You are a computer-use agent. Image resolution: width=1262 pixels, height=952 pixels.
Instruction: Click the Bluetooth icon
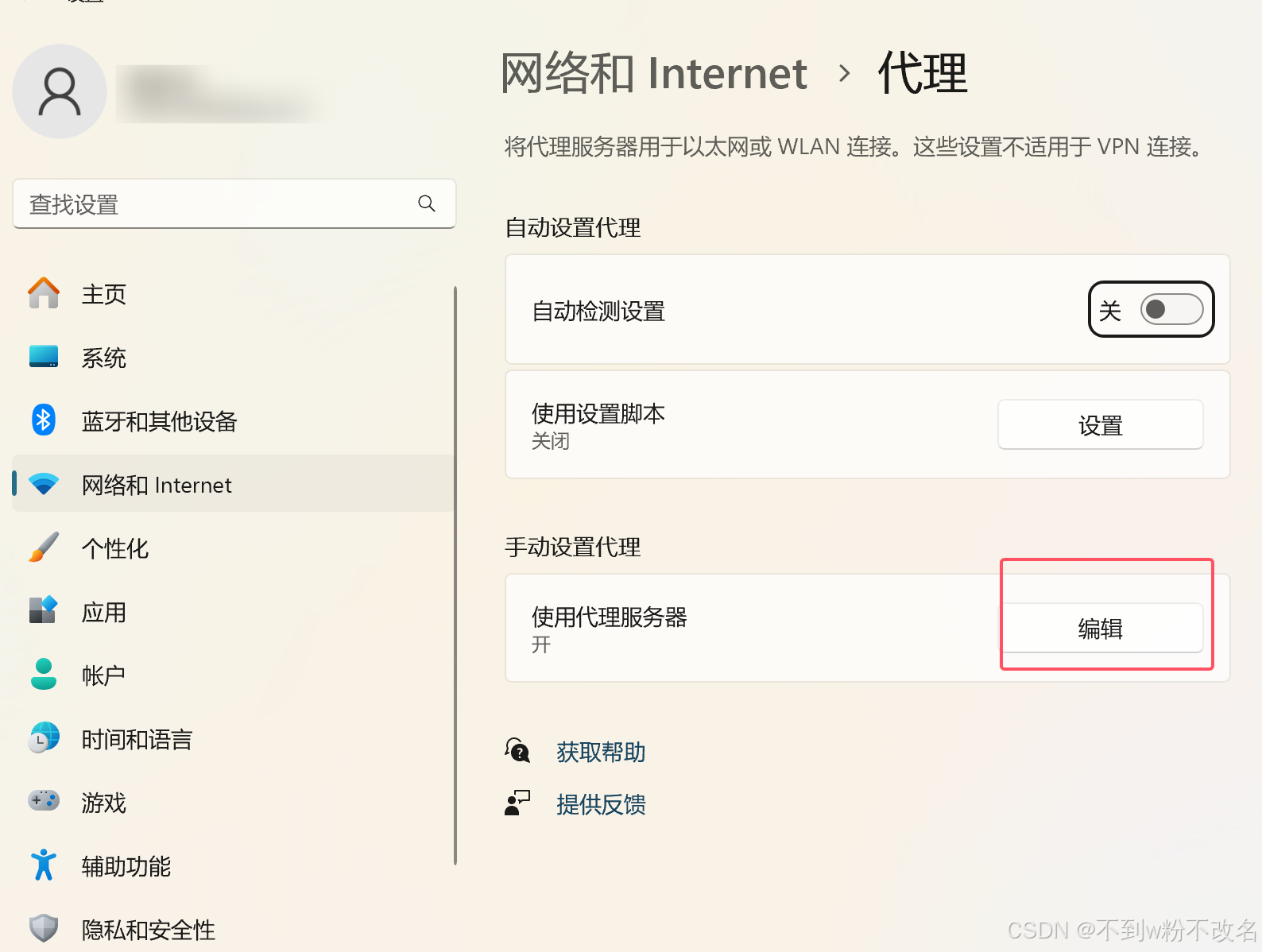(x=44, y=420)
